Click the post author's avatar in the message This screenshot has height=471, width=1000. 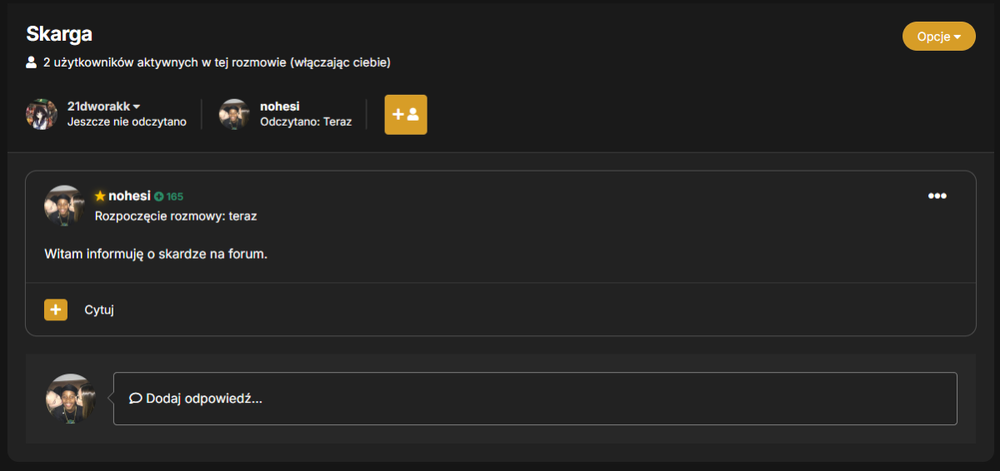pyautogui.click(x=64, y=206)
